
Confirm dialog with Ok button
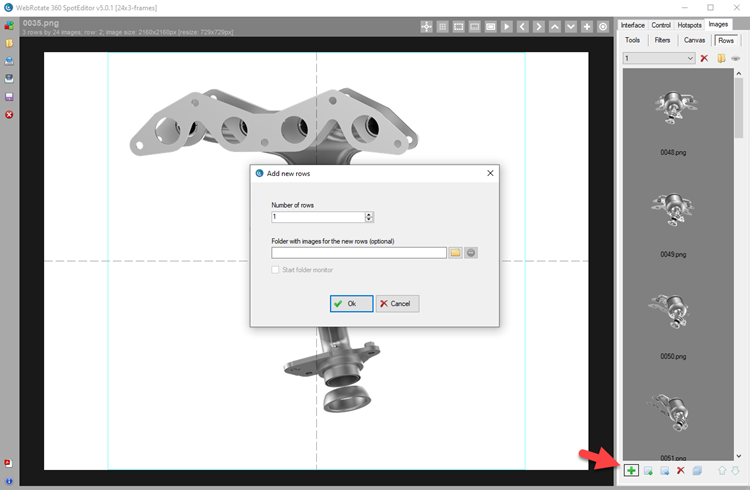352,304
